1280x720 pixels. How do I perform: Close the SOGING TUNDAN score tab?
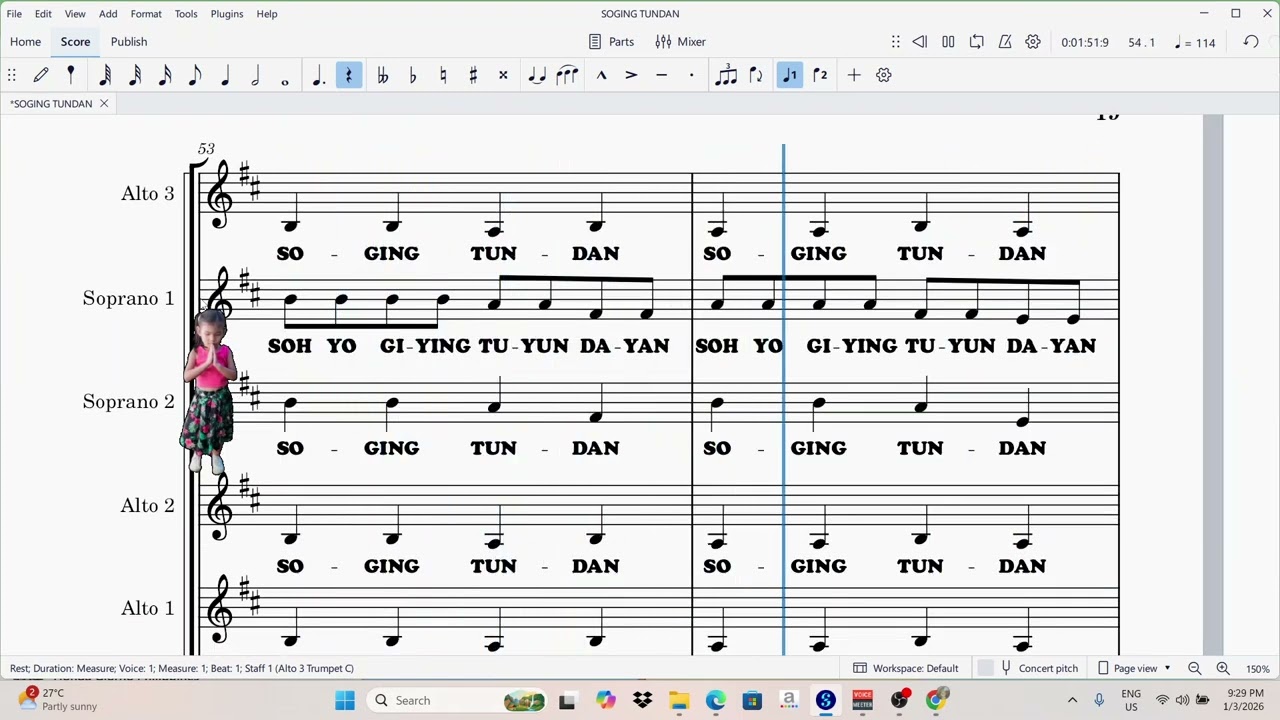click(104, 104)
